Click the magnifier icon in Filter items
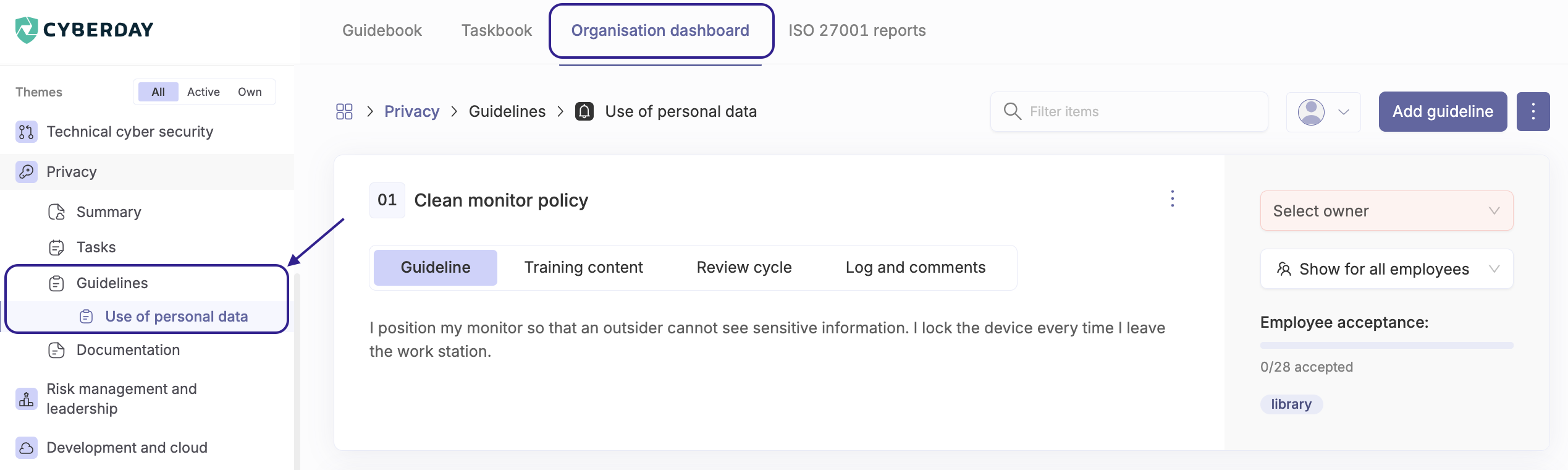 point(1012,111)
